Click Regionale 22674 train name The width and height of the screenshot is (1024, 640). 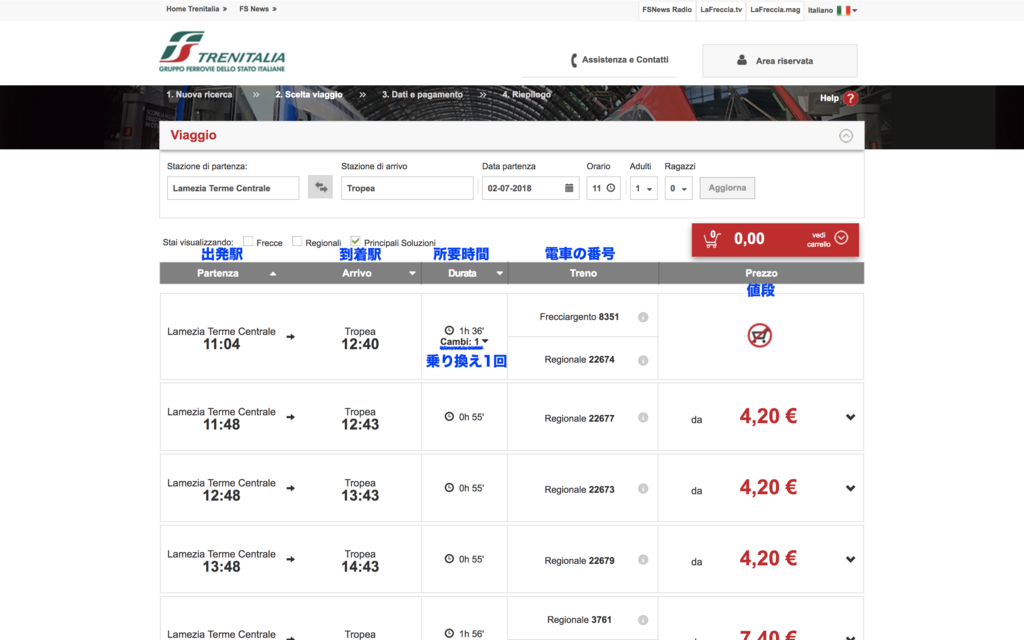coord(579,360)
